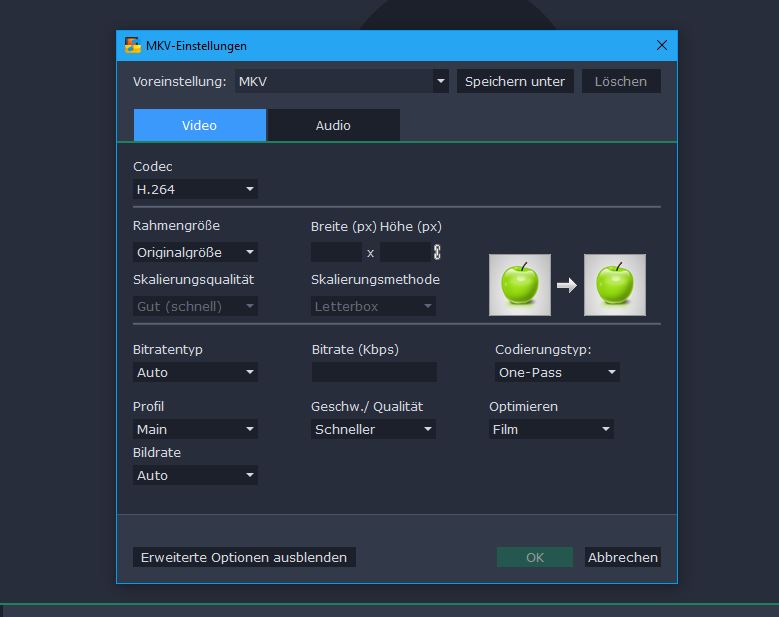Expand the Bitratentyp Auto dropdown
The image size is (779, 617).
pyautogui.click(x=195, y=373)
